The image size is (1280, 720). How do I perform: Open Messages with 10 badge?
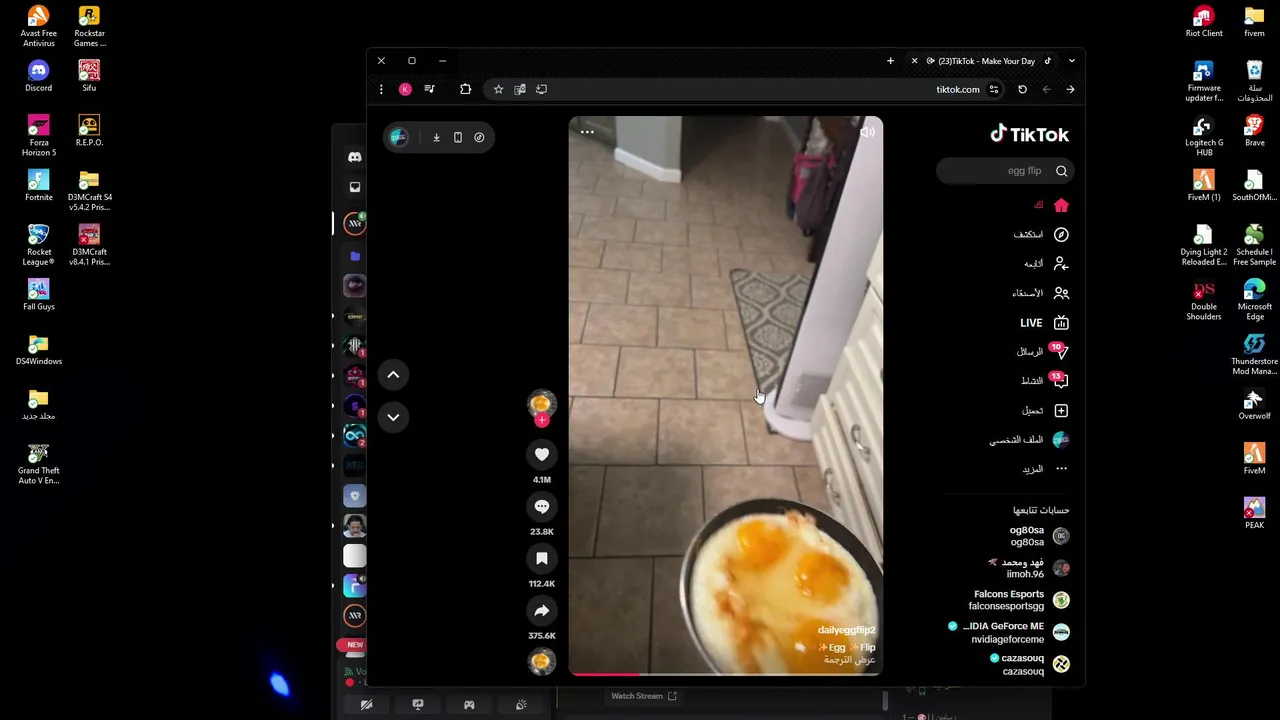pyautogui.click(x=1043, y=352)
